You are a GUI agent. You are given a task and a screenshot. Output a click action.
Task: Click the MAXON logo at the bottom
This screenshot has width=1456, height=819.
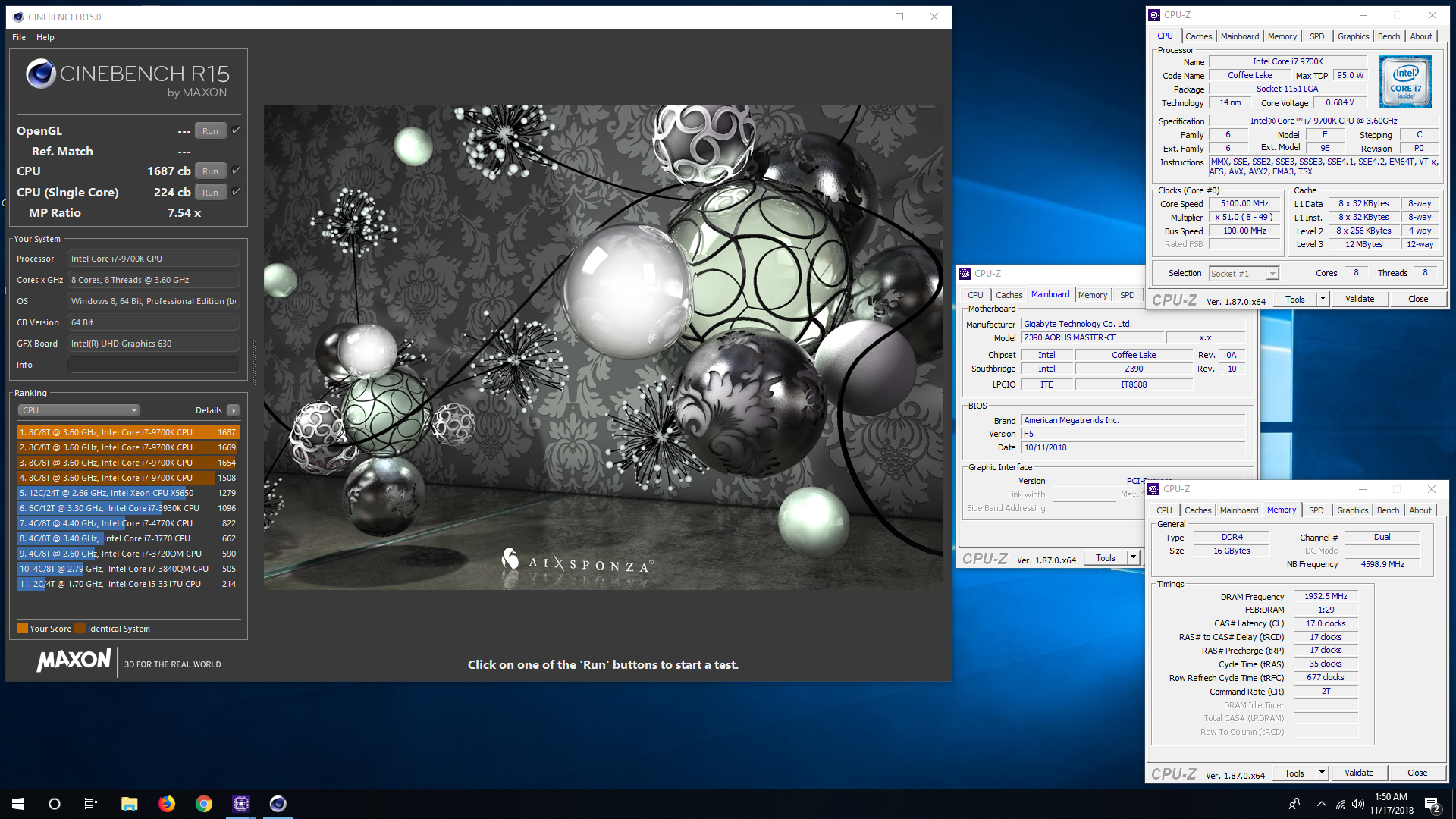[x=74, y=660]
